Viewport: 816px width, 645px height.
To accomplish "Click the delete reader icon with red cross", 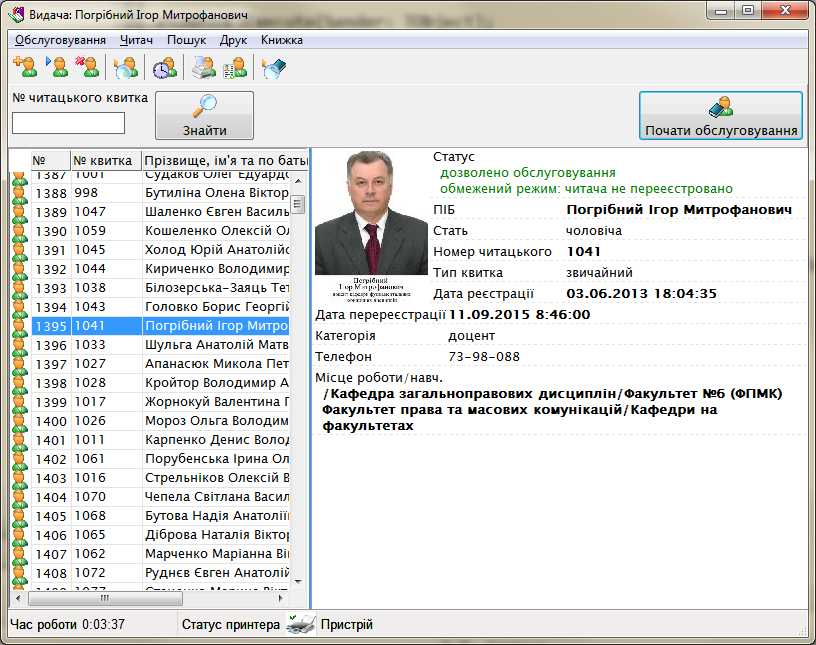I will point(88,67).
